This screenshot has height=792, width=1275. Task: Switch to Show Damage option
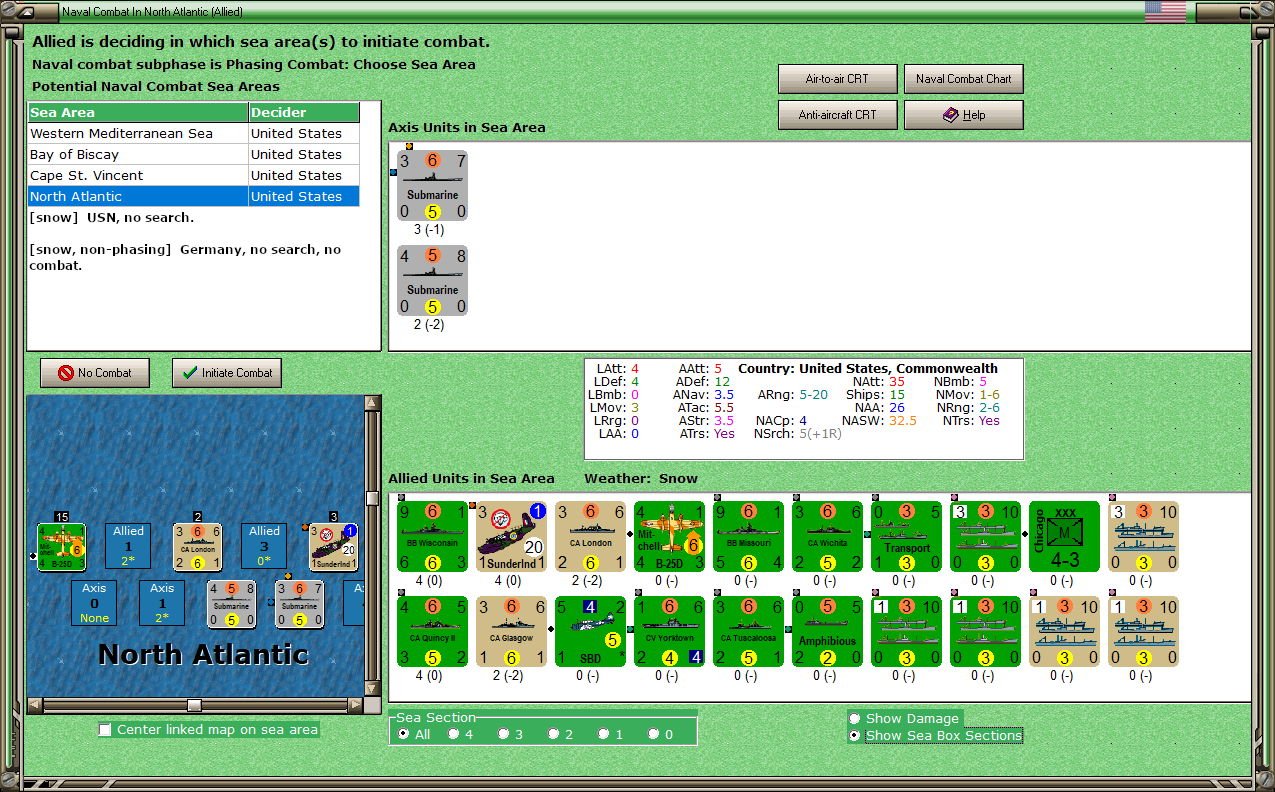[x=855, y=719]
